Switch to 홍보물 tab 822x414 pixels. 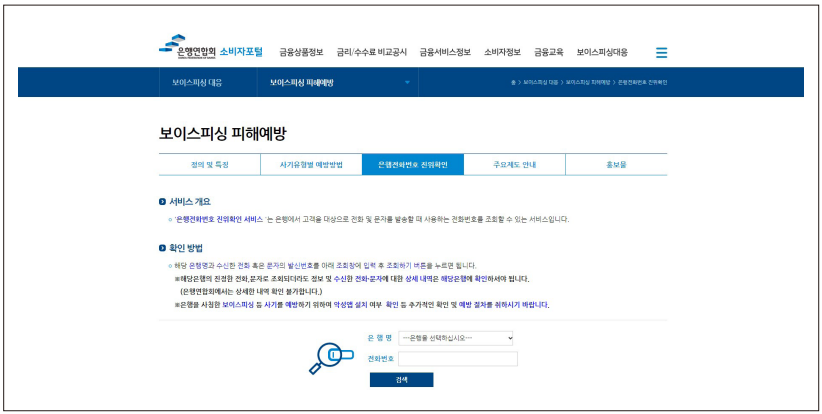616,165
